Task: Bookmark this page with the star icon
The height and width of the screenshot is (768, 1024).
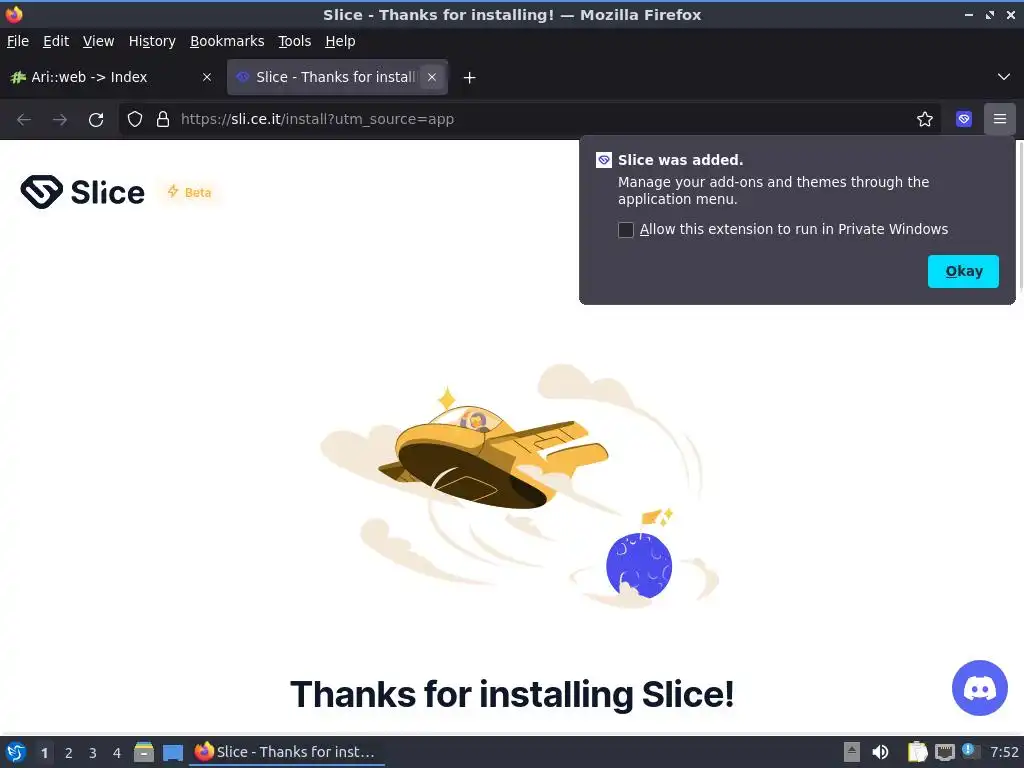Action: point(925,120)
